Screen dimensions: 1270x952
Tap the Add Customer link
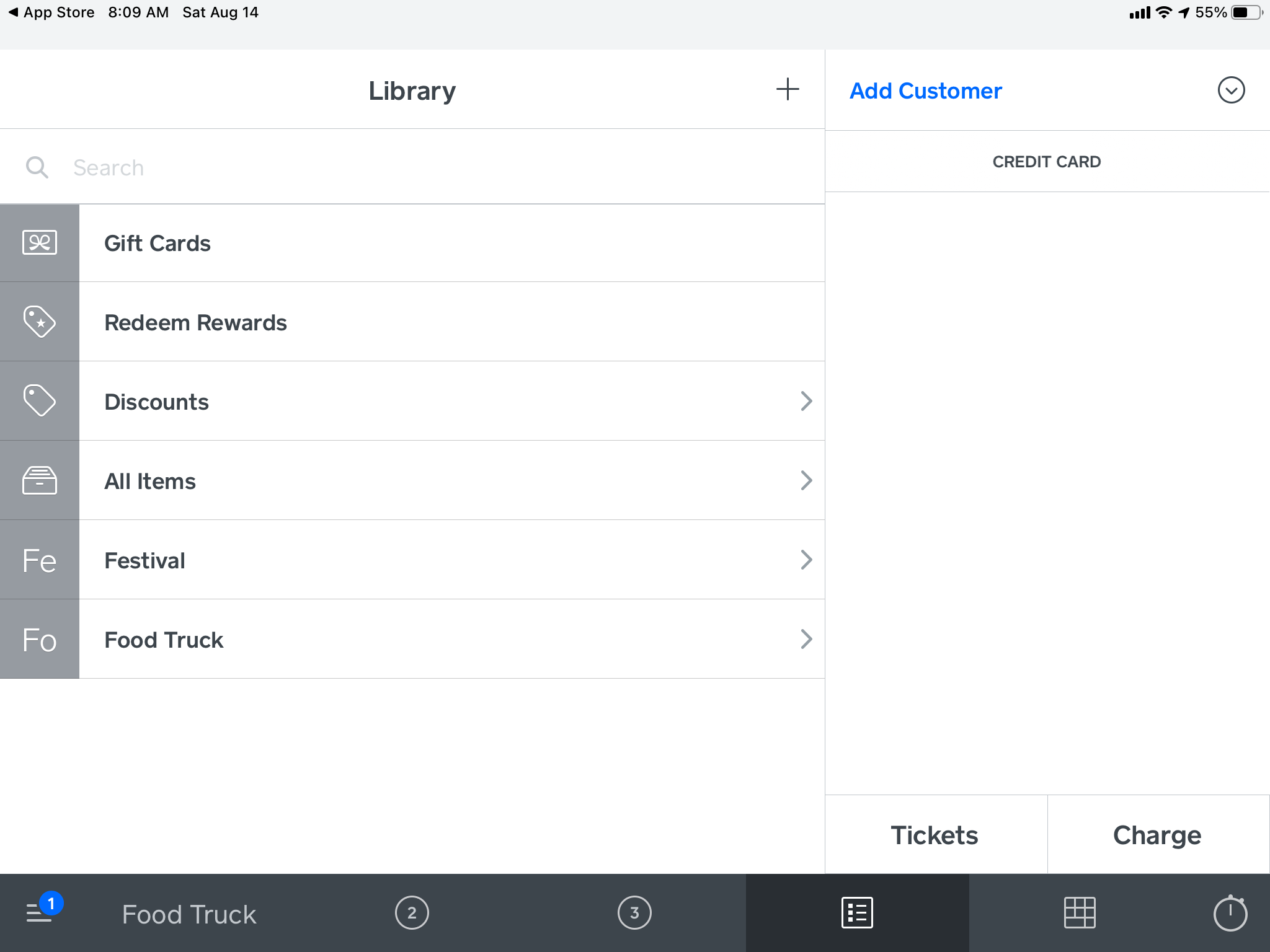925,91
